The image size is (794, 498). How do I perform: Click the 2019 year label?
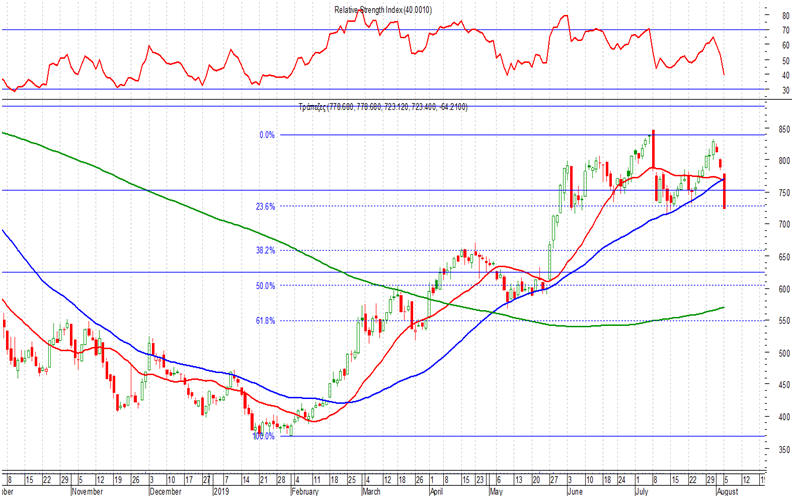222,491
